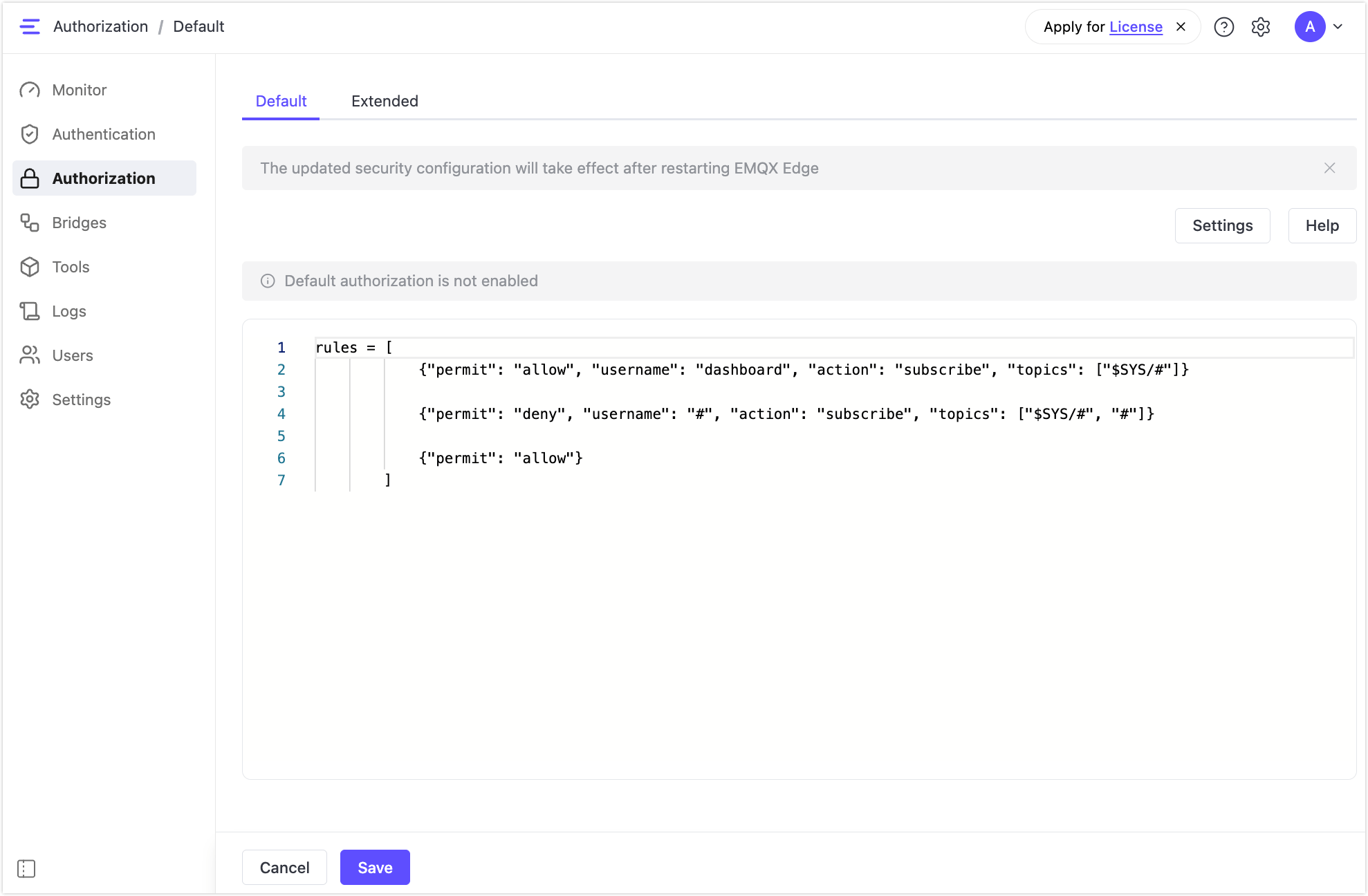
Task: Switch to the Extended tab
Action: click(385, 101)
